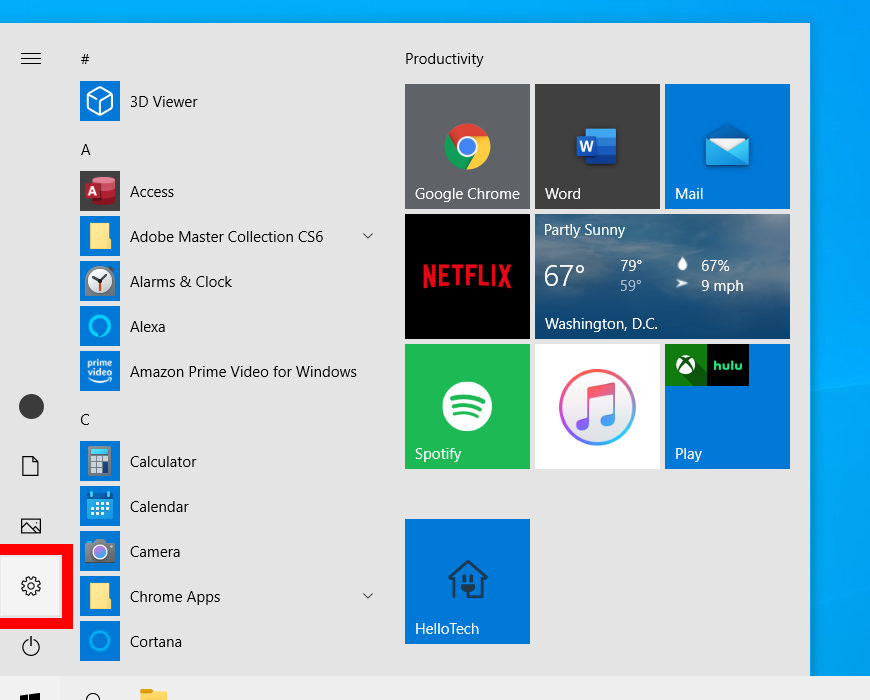Open the Play folder tile

pos(727,407)
